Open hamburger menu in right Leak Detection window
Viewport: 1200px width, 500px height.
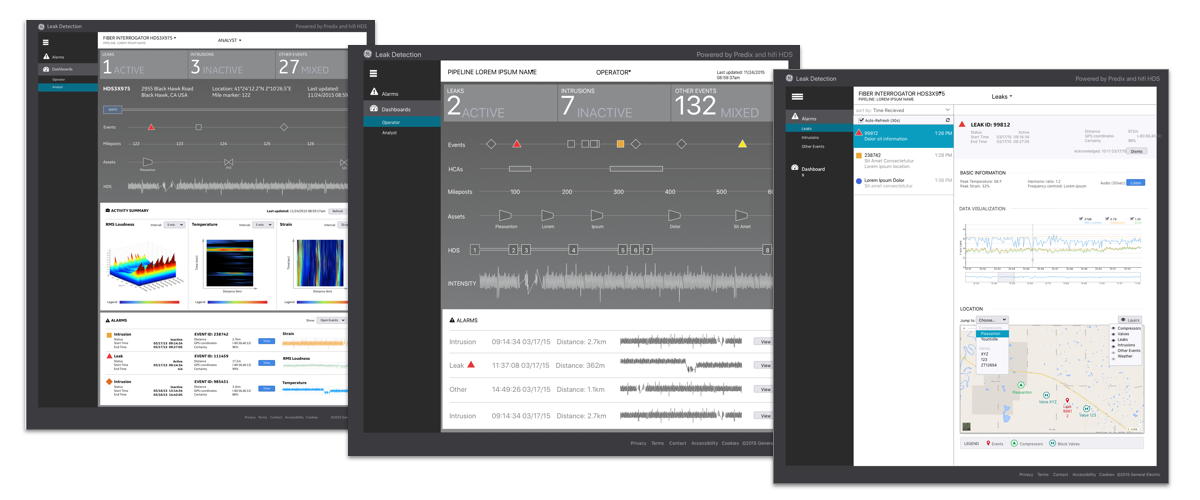click(797, 96)
